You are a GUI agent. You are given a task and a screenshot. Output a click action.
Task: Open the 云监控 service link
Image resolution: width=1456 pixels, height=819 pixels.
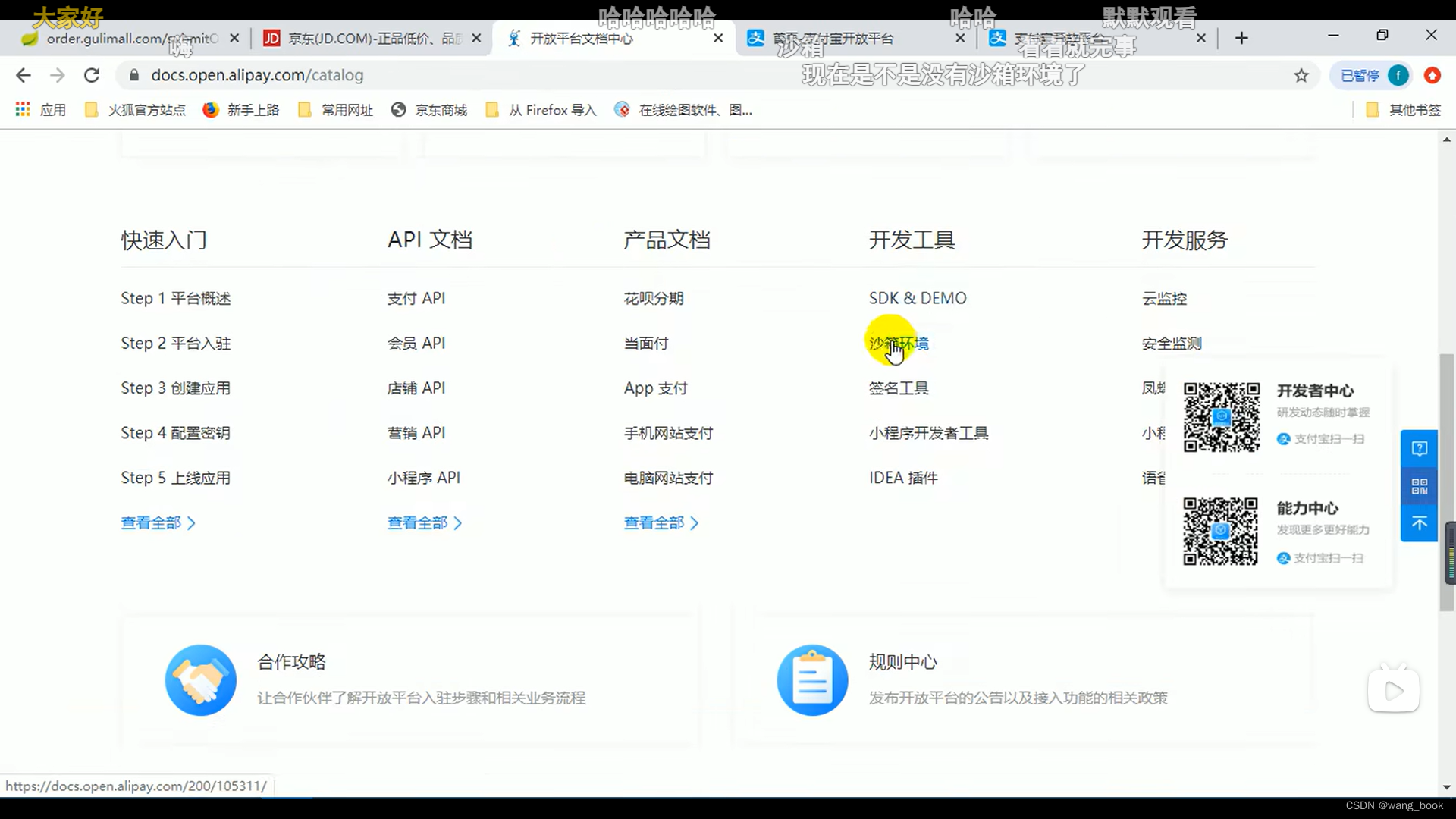1165,298
